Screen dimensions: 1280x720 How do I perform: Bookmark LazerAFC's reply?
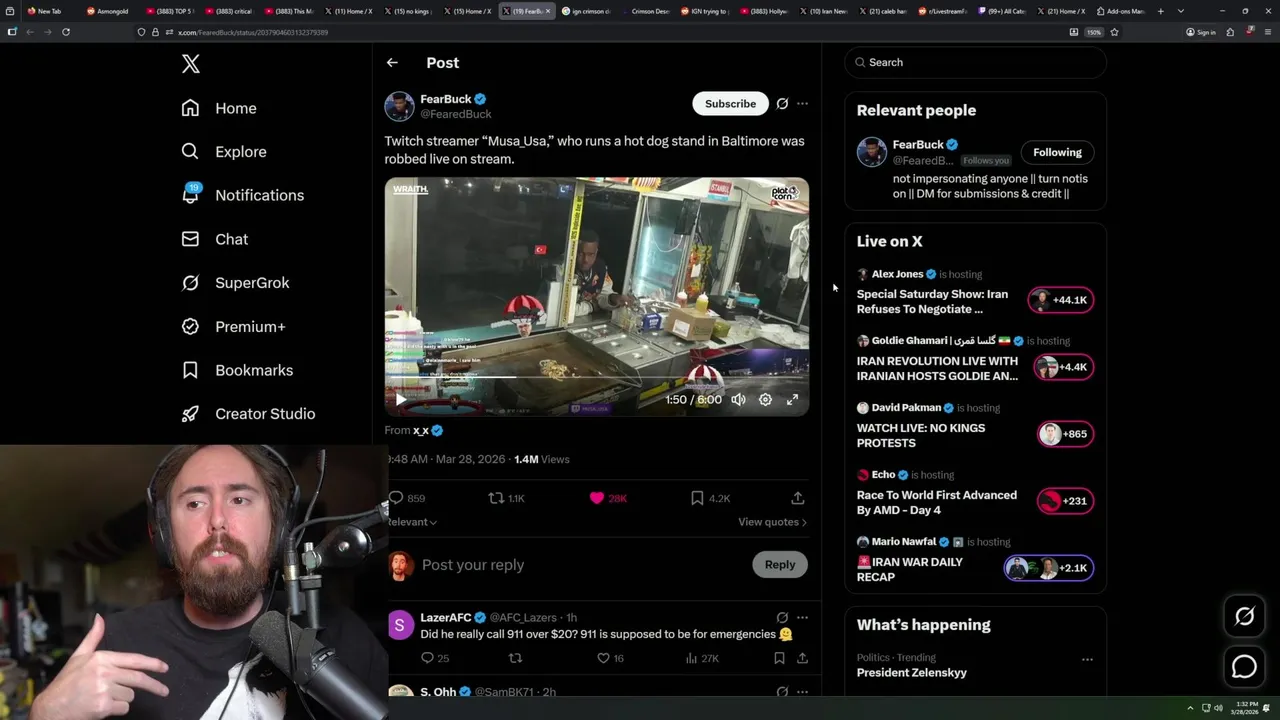pyautogui.click(x=779, y=658)
